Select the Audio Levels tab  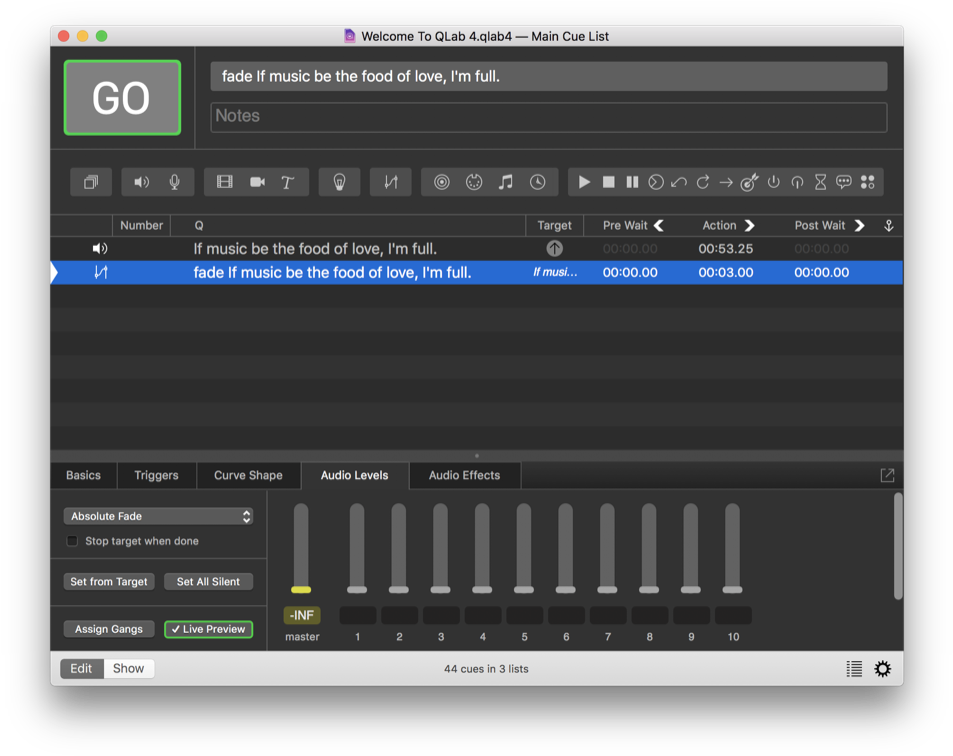354,475
